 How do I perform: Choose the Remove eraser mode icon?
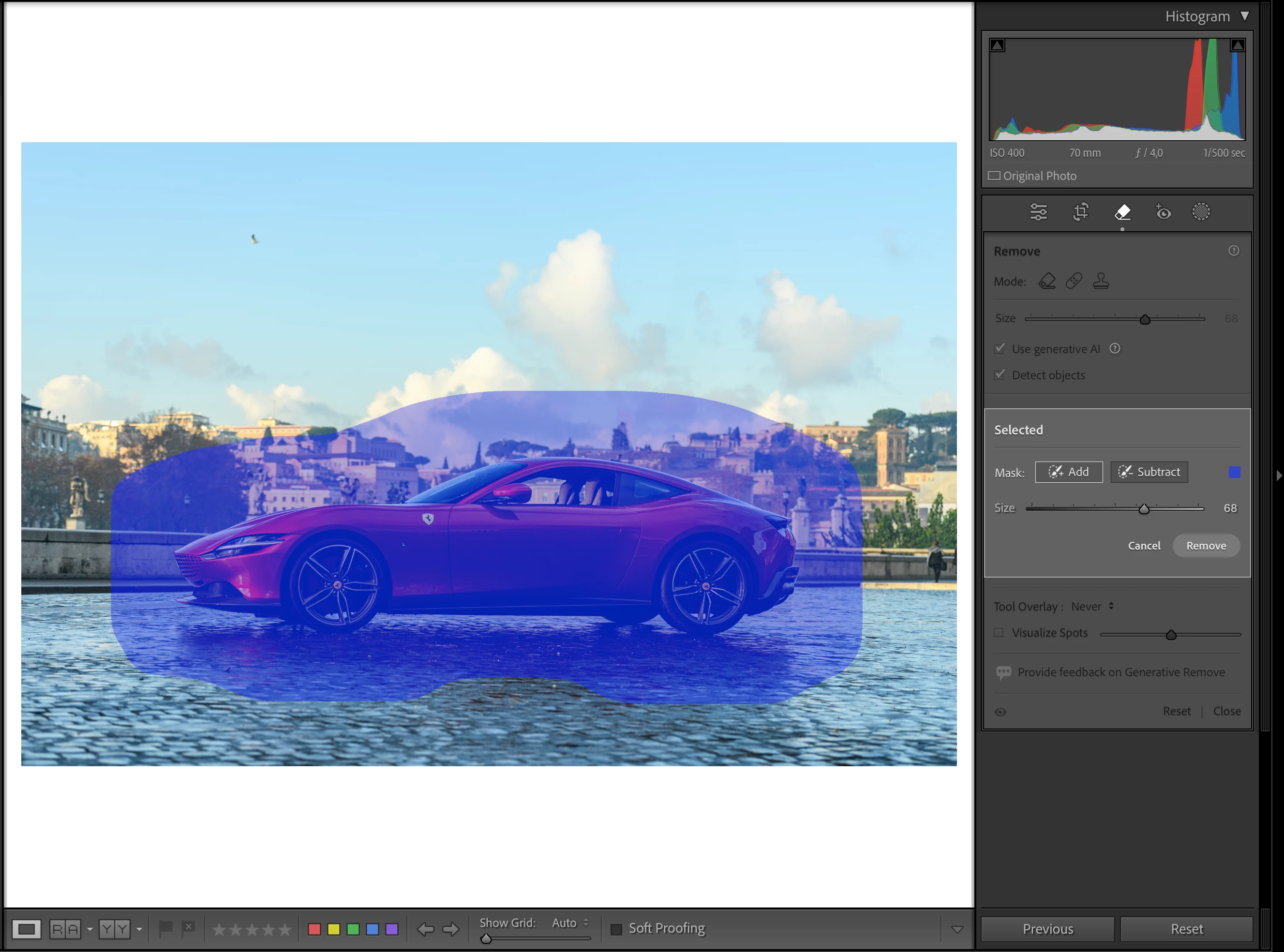point(1046,281)
